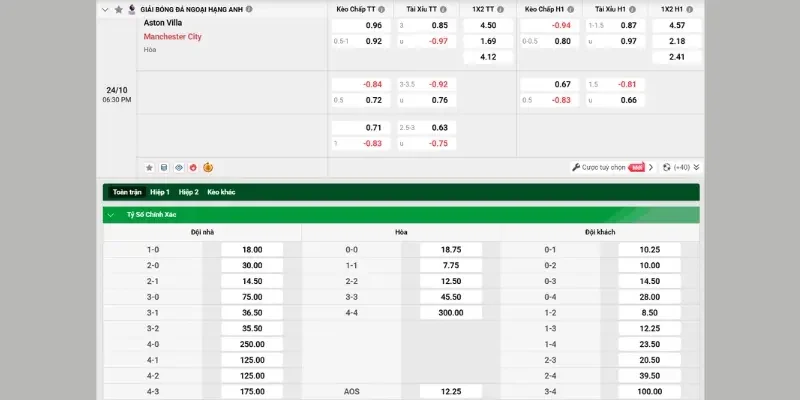Screen dimensions: 800x400
Task: Open info icon next to Tài Xỉu H1
Action: (x=632, y=10)
